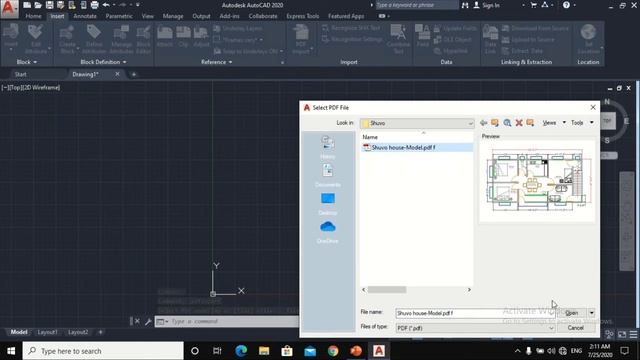Click the Windows taskbar search box
Screen dimensions: 640x360
pyautogui.click(x=103, y=351)
